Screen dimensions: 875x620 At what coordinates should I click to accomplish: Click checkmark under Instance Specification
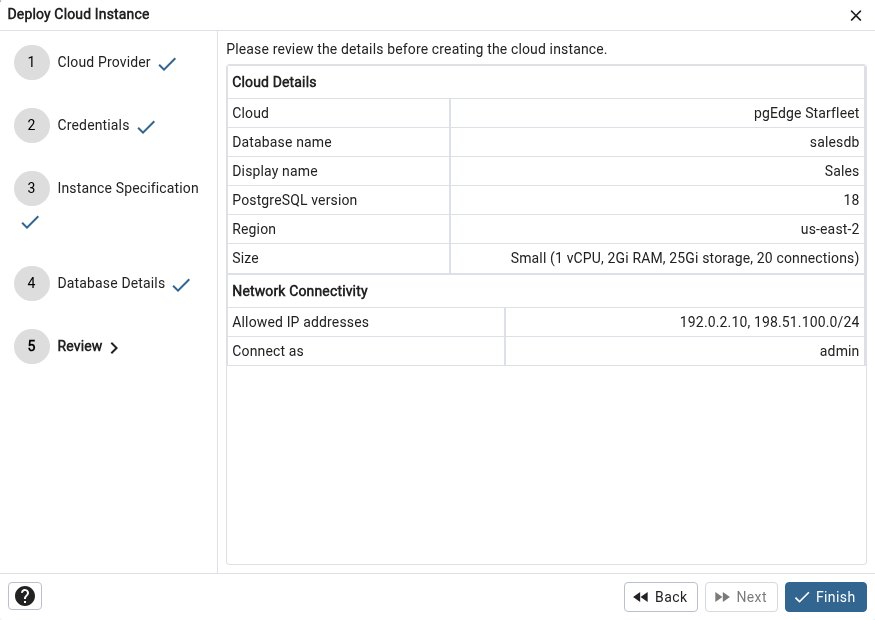[30, 222]
